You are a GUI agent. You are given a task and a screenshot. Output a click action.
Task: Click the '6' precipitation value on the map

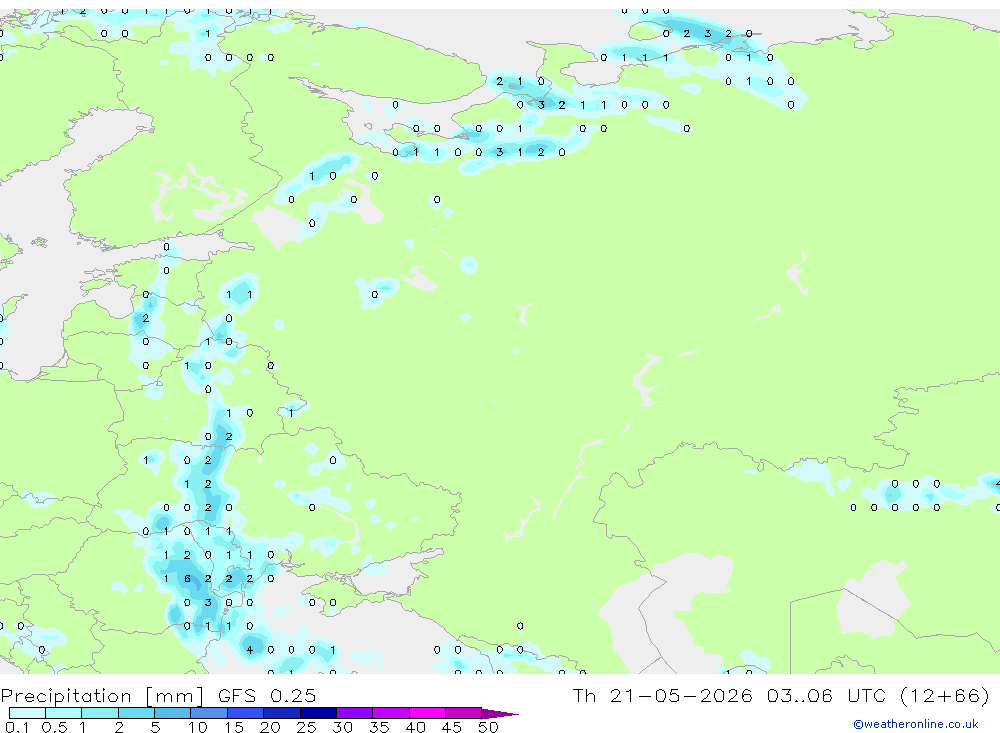pos(187,579)
